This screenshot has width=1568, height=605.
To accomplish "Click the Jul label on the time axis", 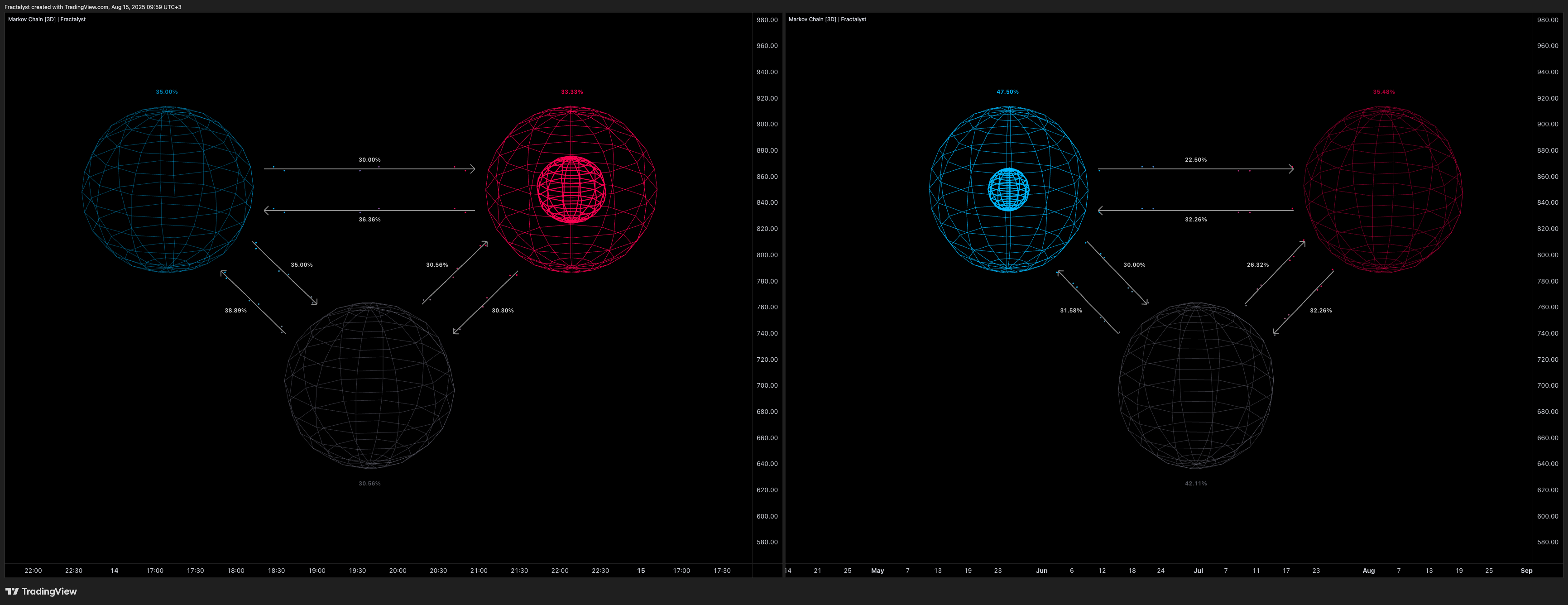I will [x=1198, y=570].
